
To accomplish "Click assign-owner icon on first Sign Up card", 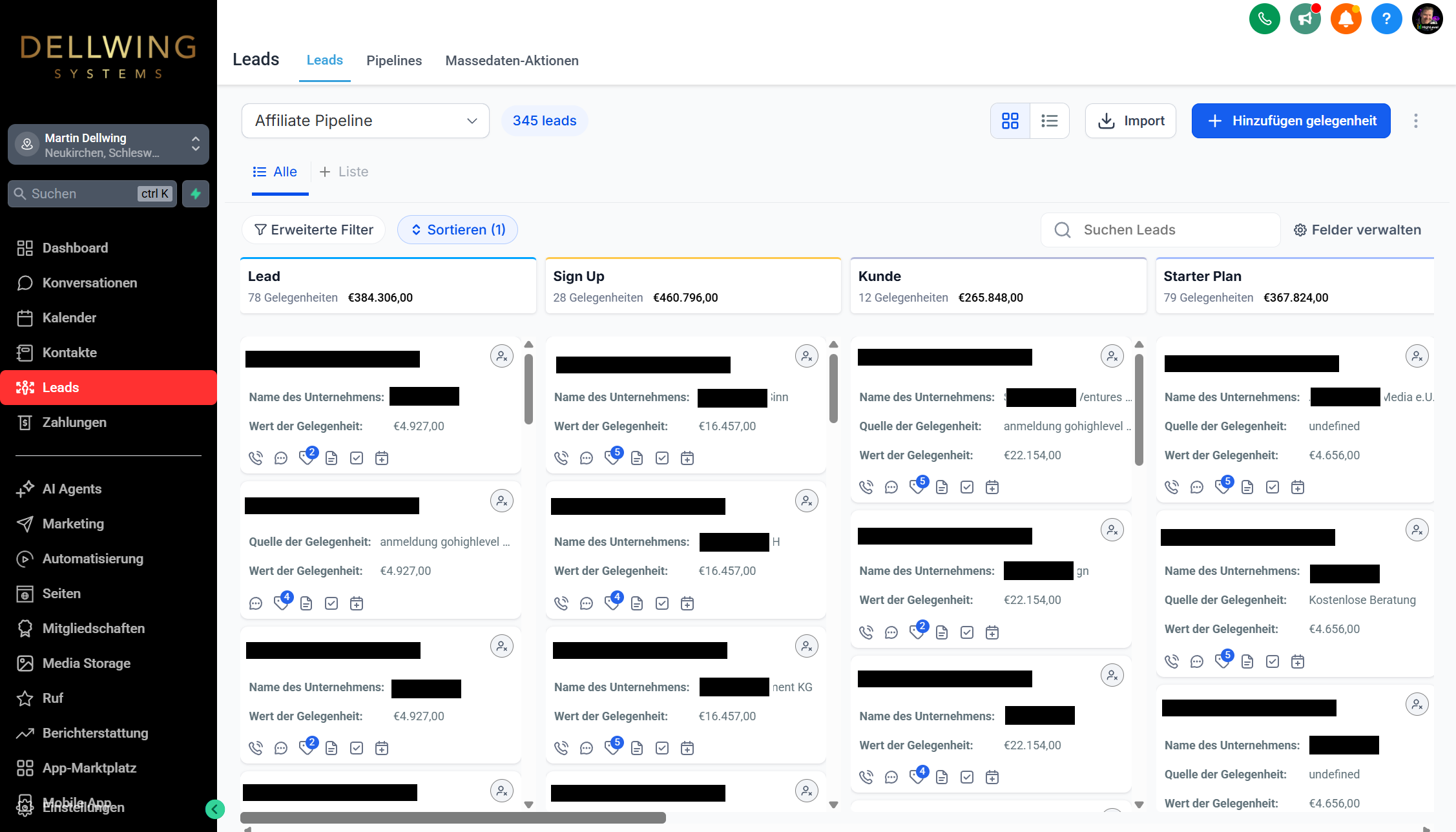I will 807,356.
